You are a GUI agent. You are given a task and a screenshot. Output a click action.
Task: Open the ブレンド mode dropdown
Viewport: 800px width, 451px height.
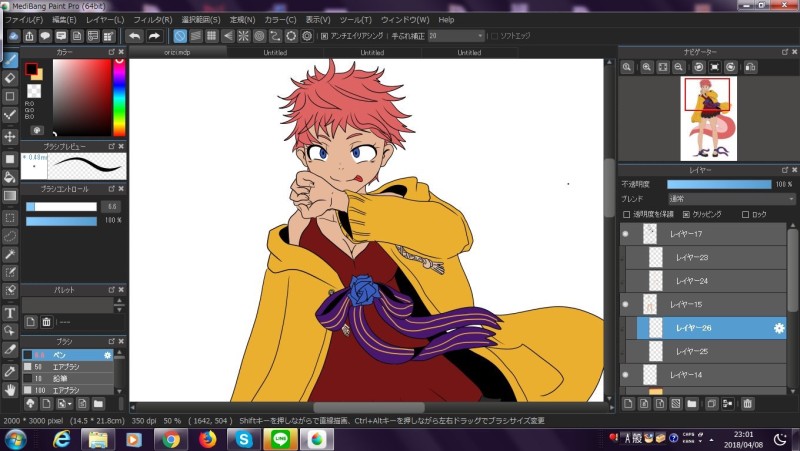point(731,198)
